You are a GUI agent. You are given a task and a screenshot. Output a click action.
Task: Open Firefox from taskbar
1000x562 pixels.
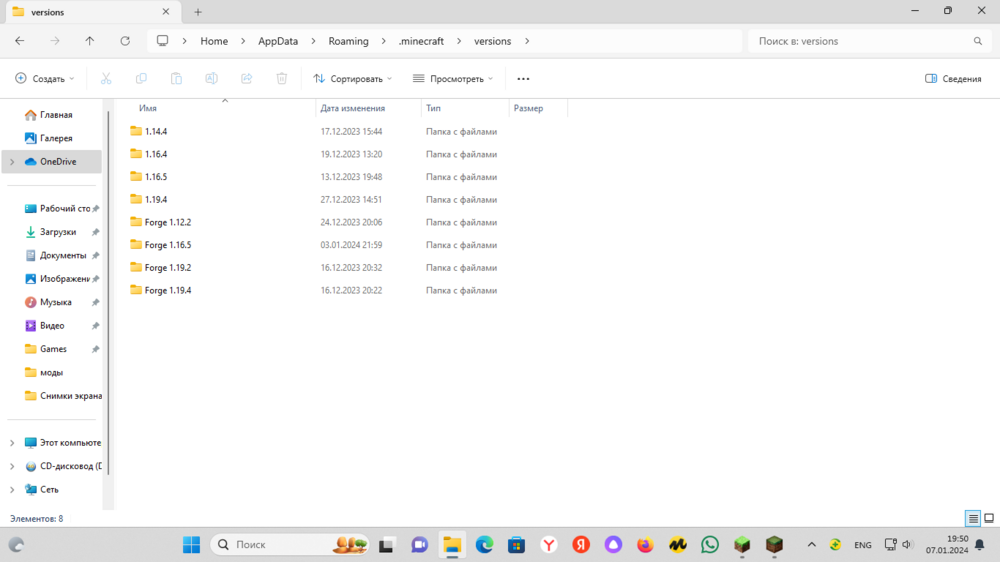(x=645, y=545)
